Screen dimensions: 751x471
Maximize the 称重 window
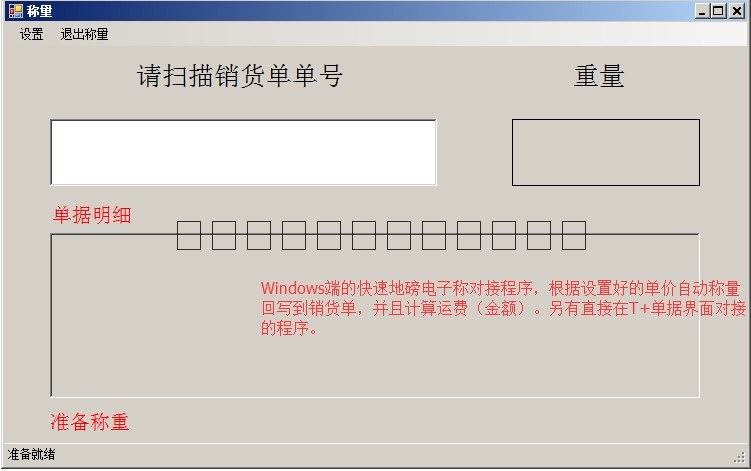pyautogui.click(x=718, y=11)
